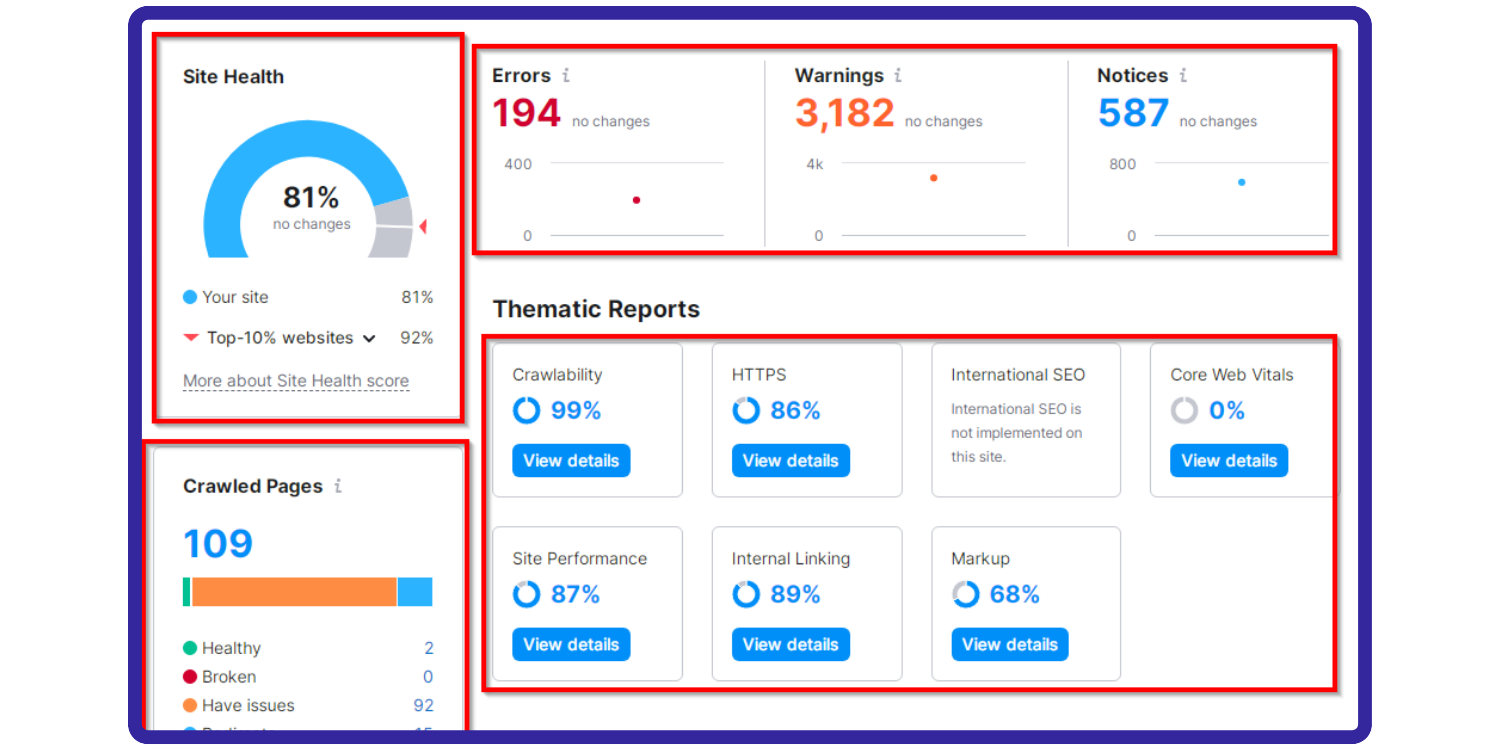
Task: Click the Broken pages count 0
Action: tap(429, 677)
